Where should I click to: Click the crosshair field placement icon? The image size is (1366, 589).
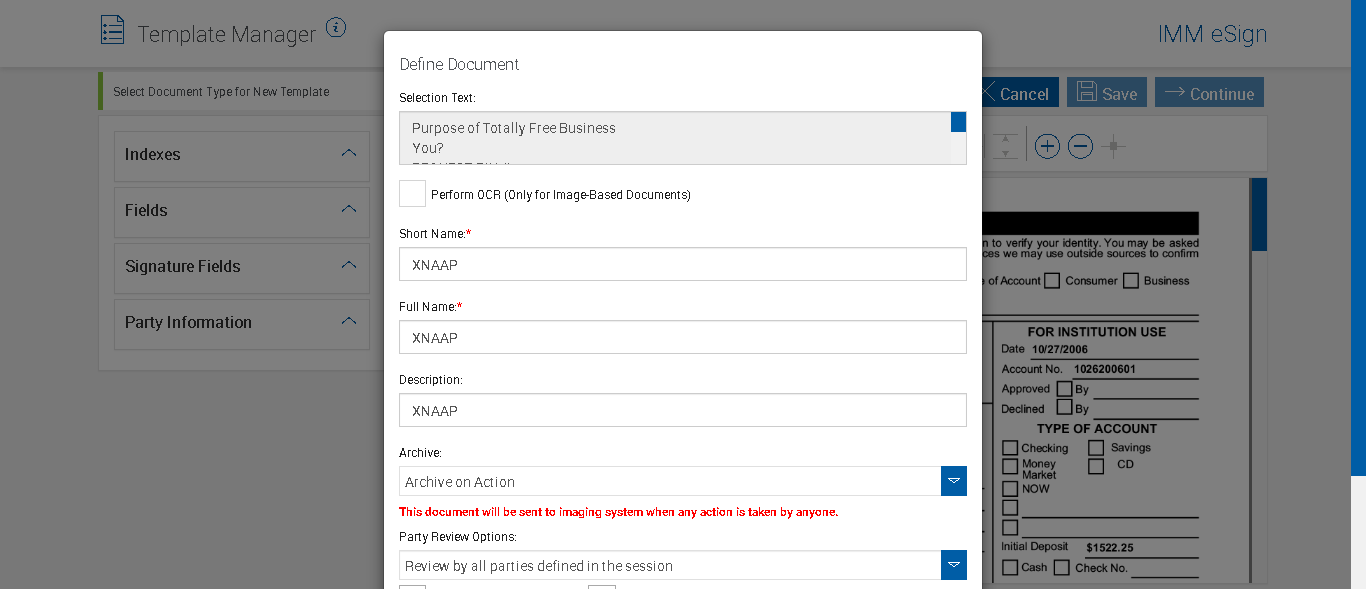(1113, 147)
